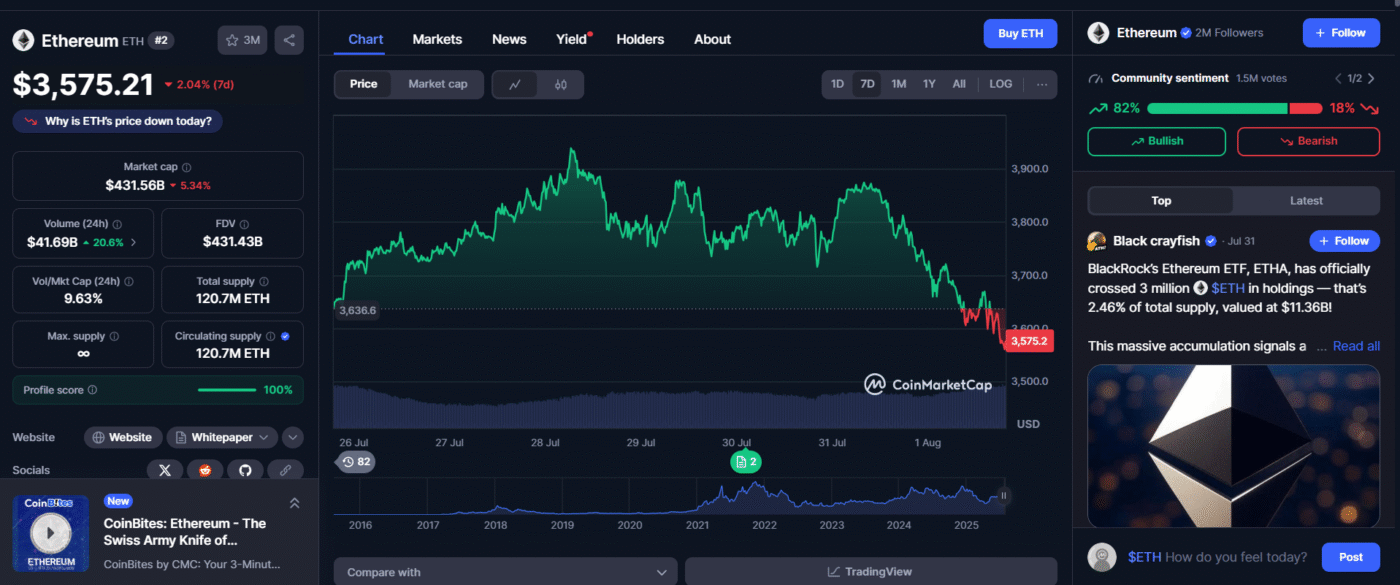Expand more website links chevron
Screen dimensions: 1400x585
(293, 437)
